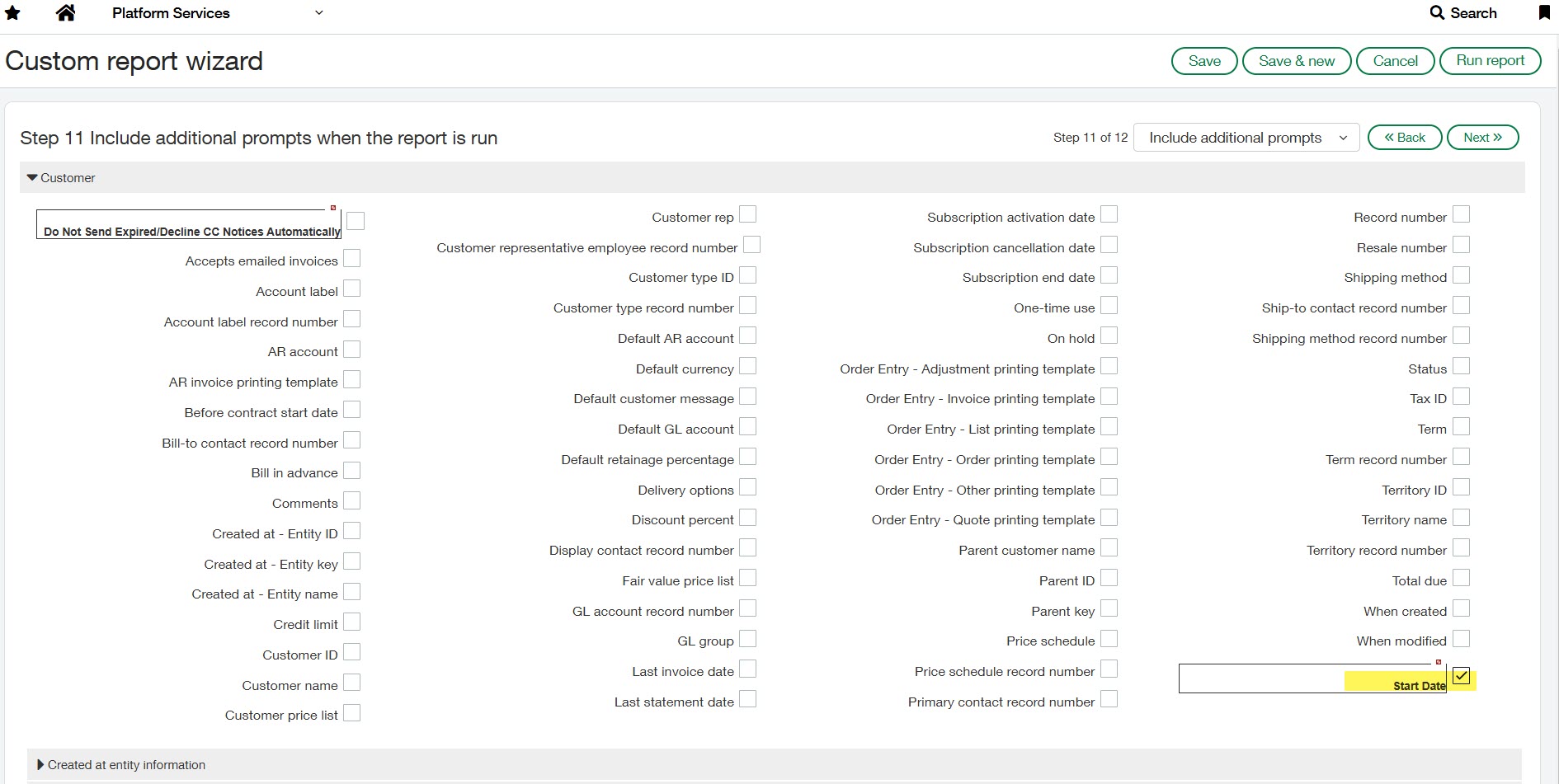Collapse the Customer section
The image size is (1559, 784).
[x=31, y=177]
